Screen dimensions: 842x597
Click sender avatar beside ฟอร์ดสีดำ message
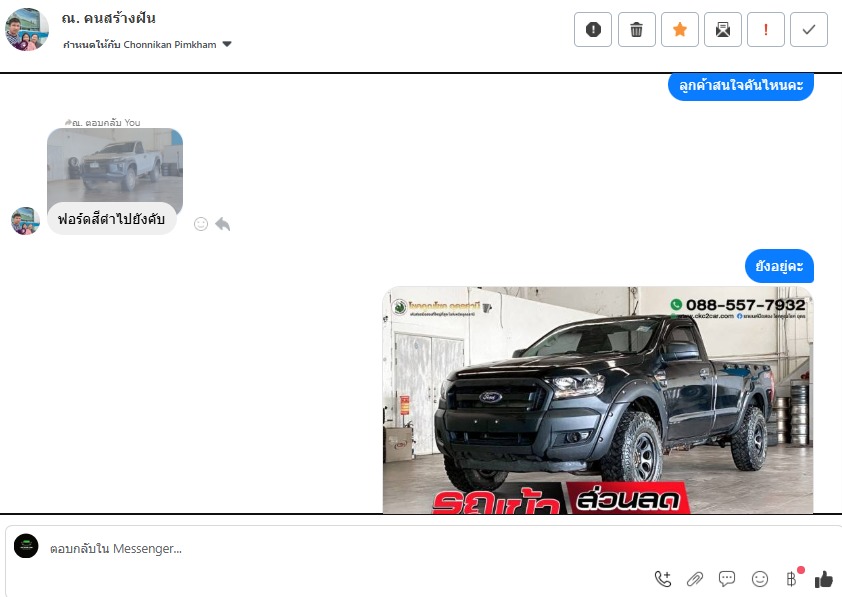pyautogui.click(x=25, y=221)
